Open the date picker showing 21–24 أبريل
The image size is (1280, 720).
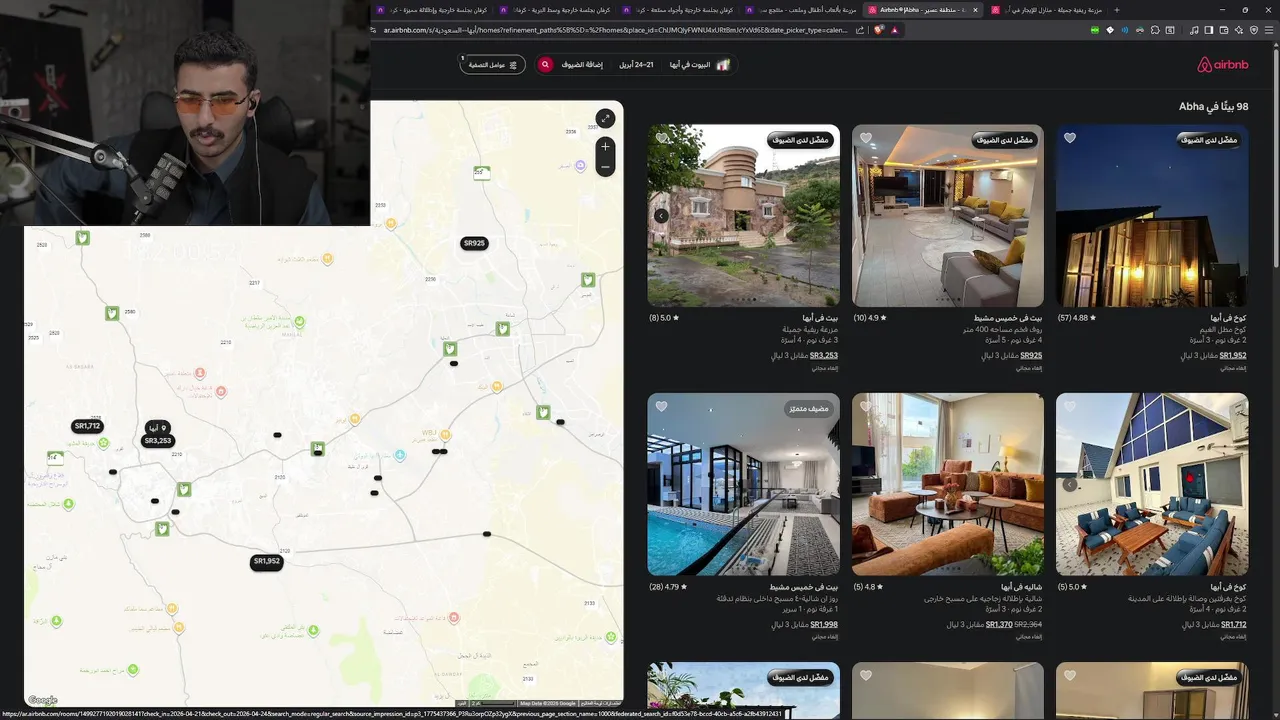point(636,64)
